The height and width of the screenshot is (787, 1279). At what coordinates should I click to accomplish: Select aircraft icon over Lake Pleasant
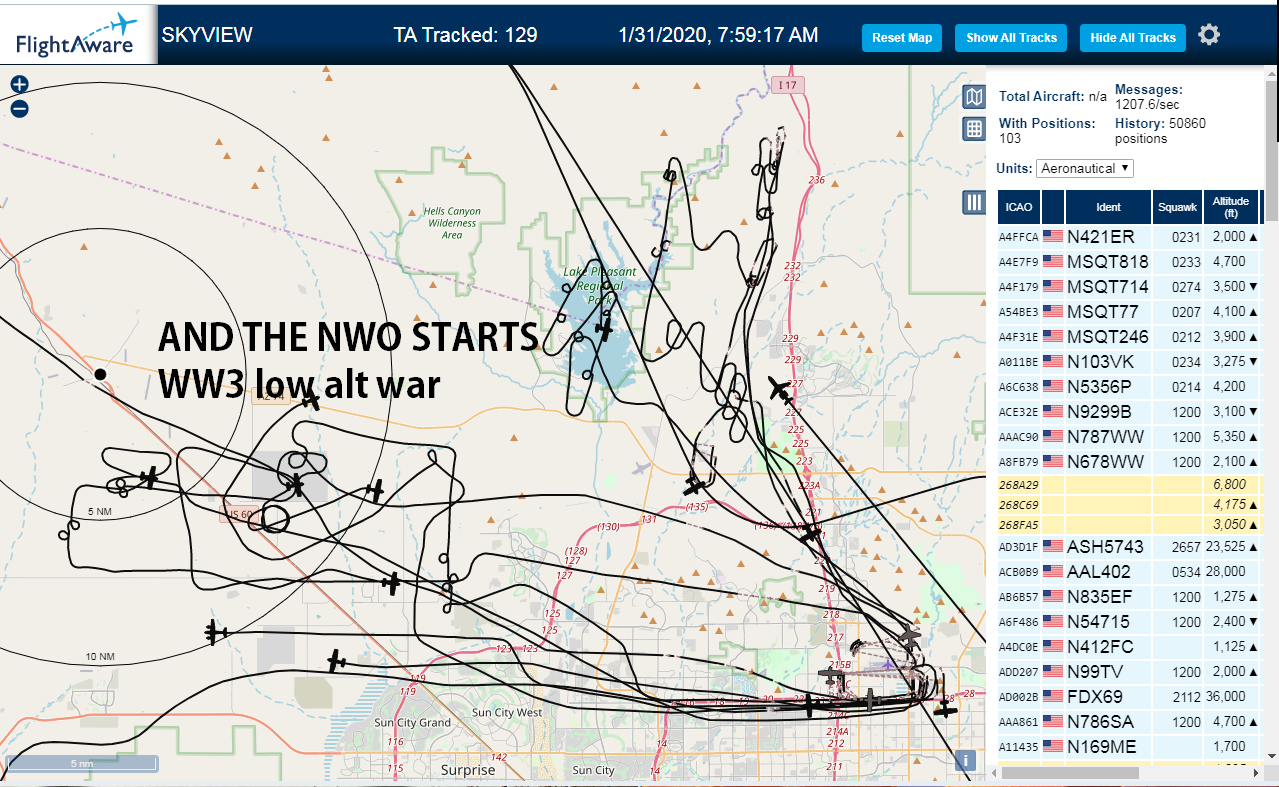(x=603, y=328)
